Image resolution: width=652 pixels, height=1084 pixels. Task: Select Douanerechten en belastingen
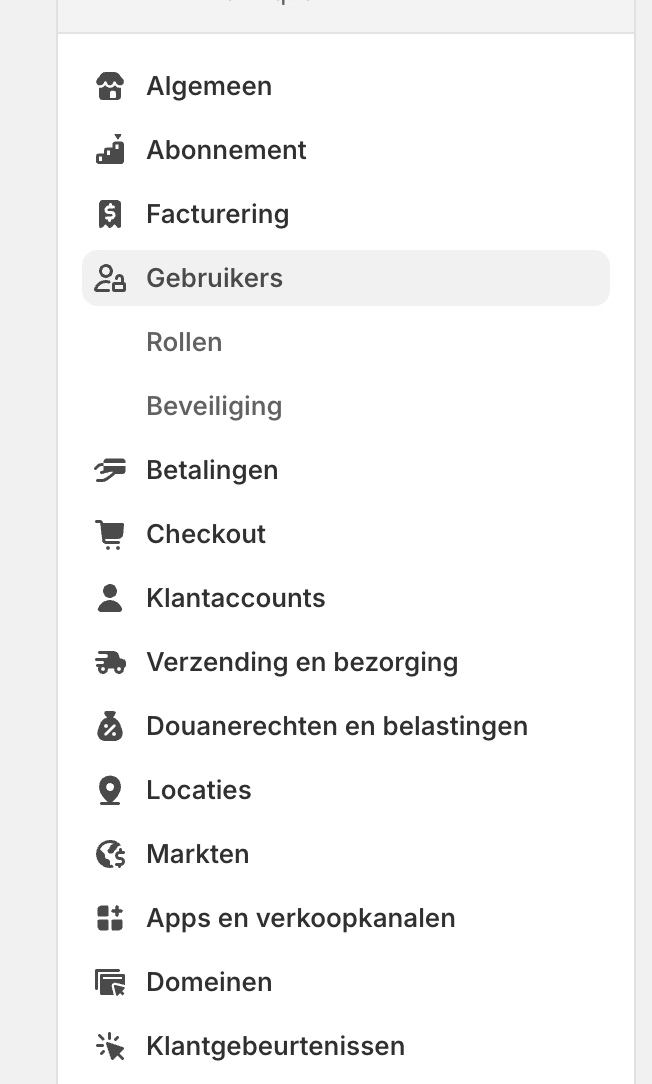click(337, 726)
